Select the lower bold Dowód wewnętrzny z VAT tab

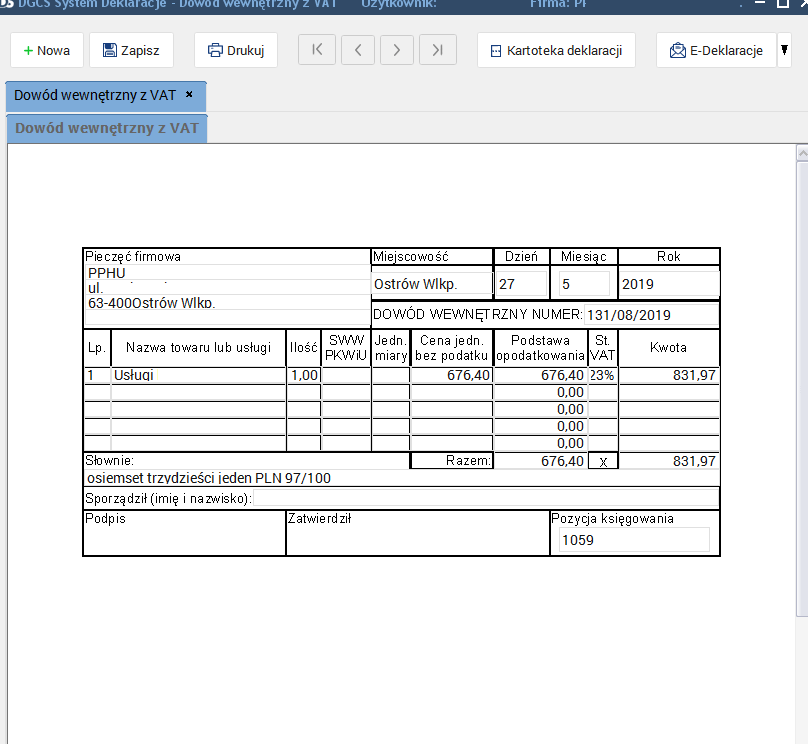pos(107,128)
